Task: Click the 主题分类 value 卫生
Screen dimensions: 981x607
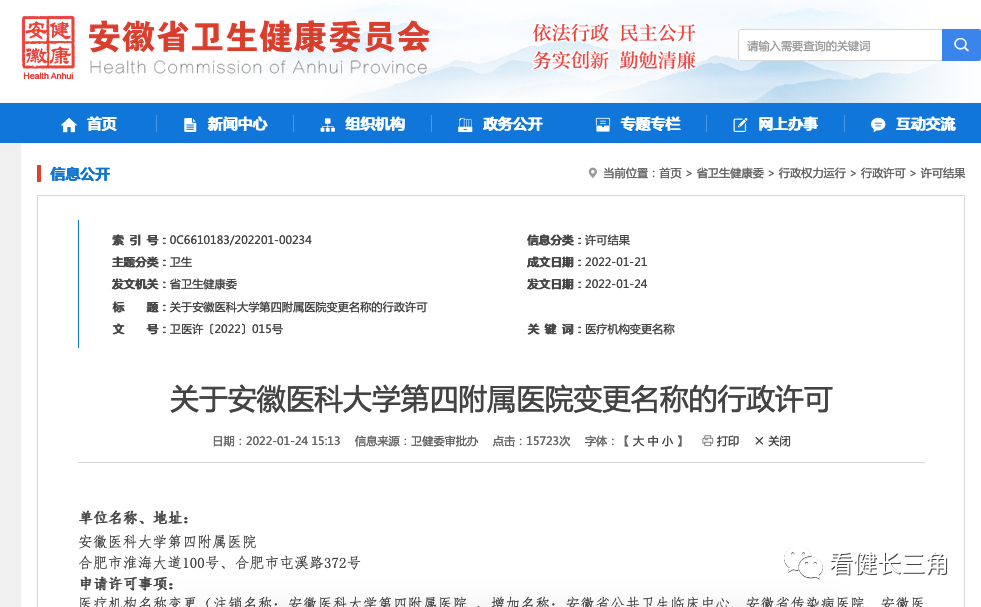Action: (181, 262)
